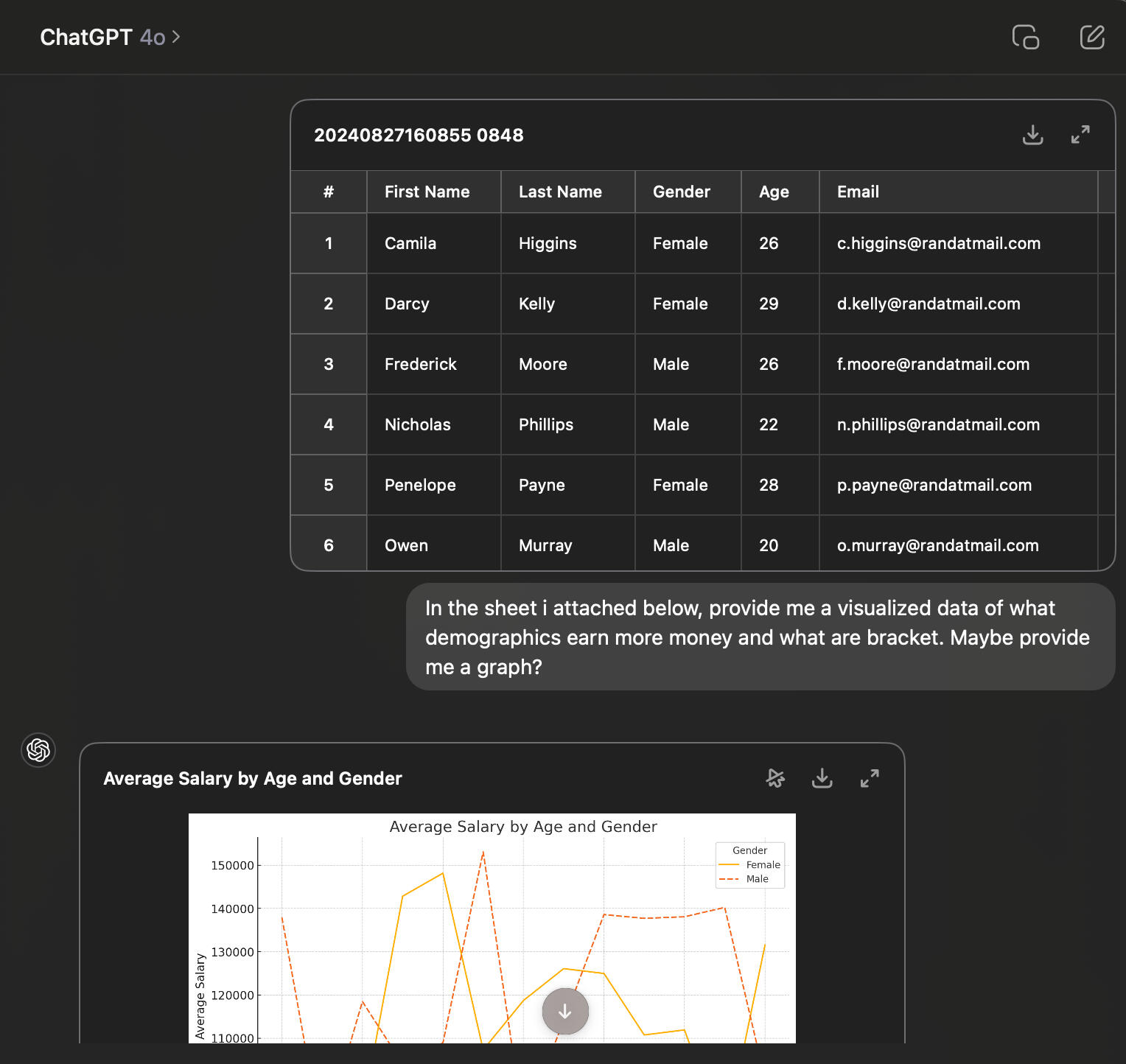This screenshot has height=1064, width=1126.
Task: Download the attached spreadsheet table
Action: coord(1032,135)
